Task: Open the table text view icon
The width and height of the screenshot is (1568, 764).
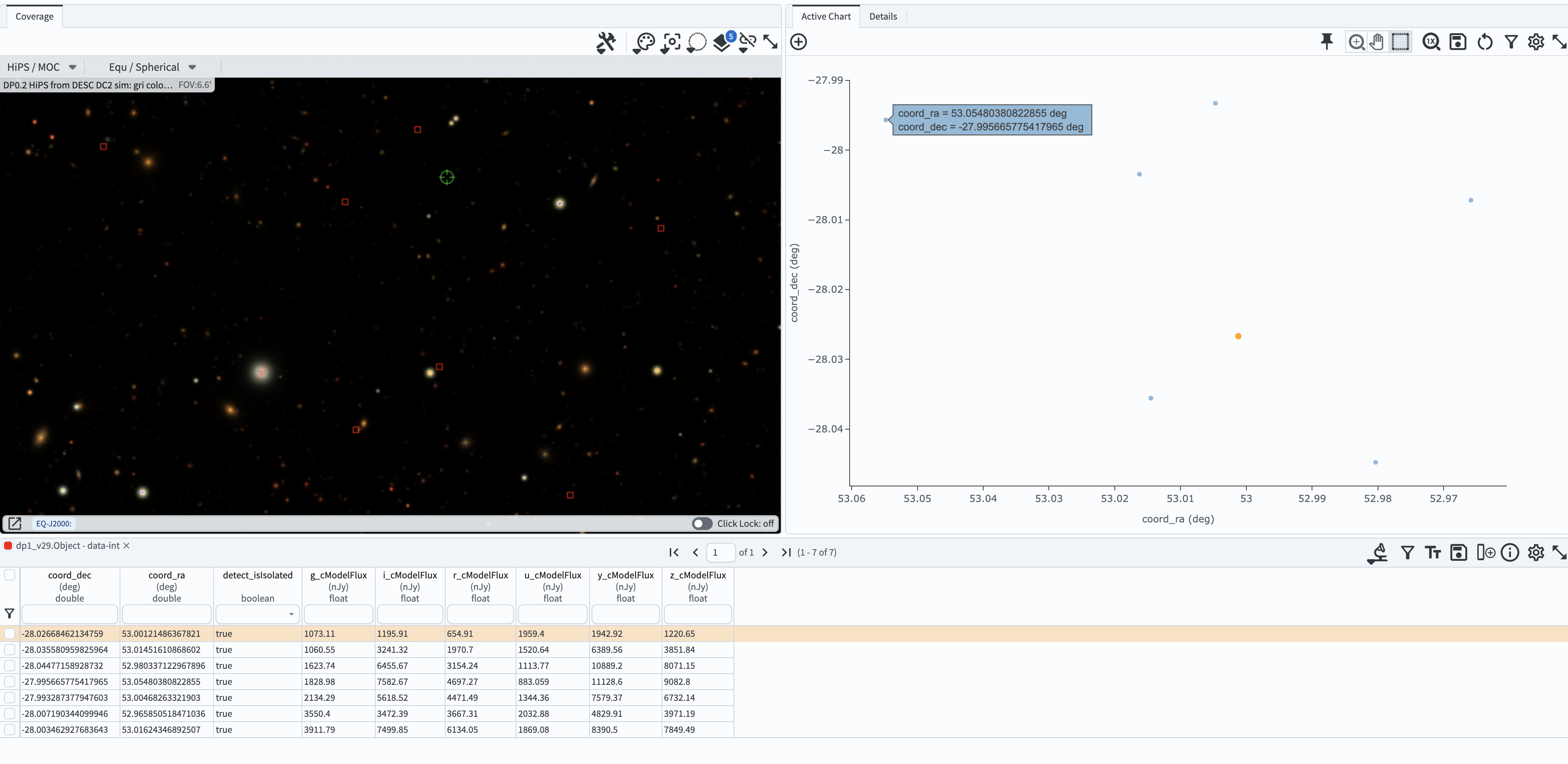Action: pyautogui.click(x=1433, y=552)
